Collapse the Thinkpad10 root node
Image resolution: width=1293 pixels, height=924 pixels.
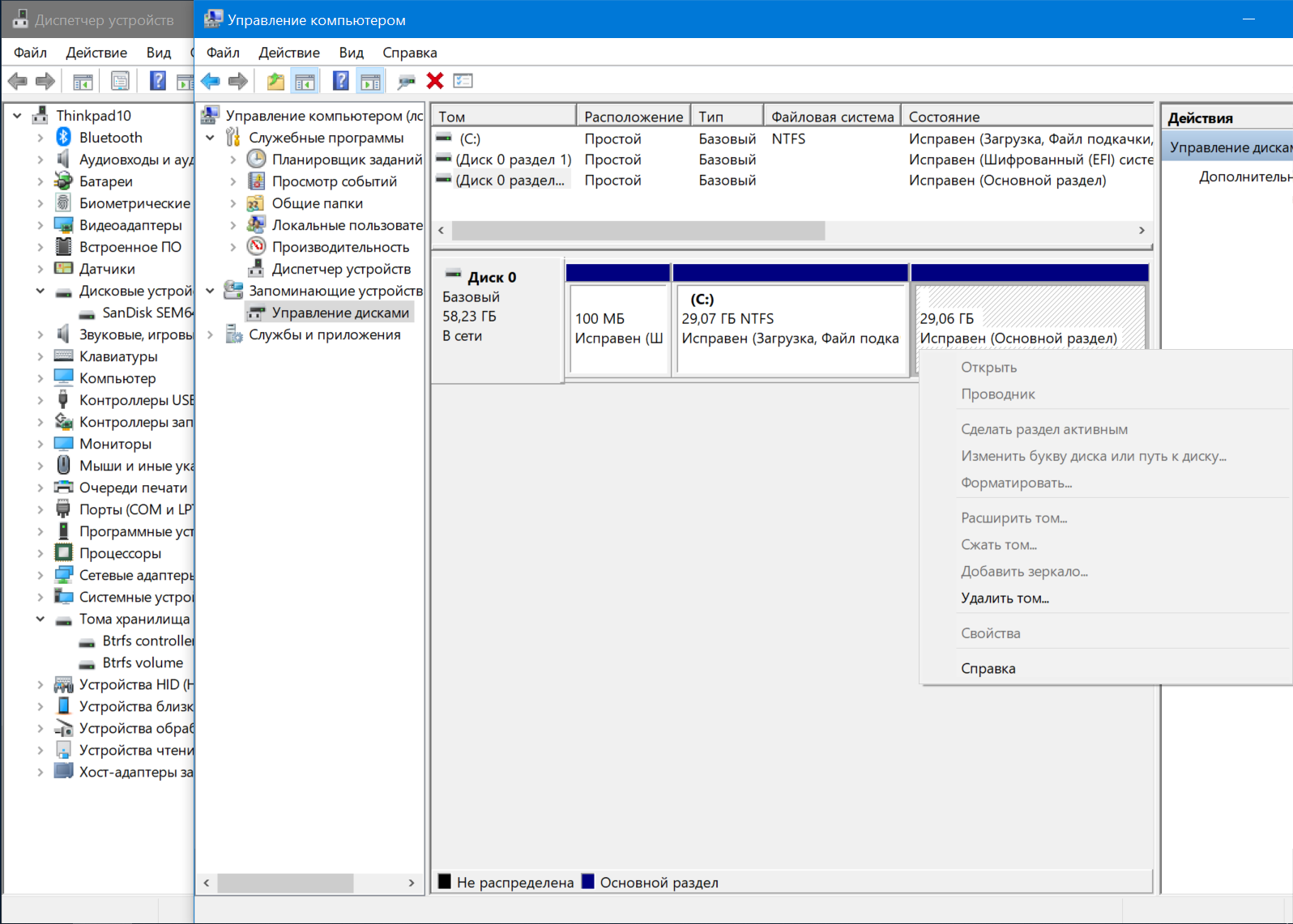17,116
